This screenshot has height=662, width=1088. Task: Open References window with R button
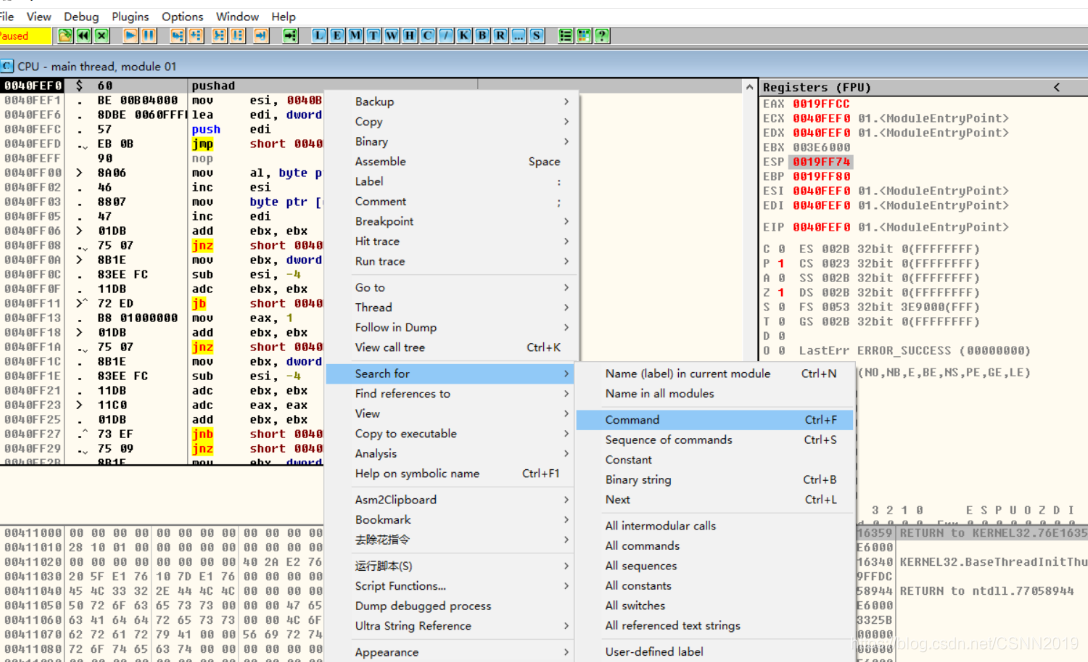pyautogui.click(x=500, y=35)
